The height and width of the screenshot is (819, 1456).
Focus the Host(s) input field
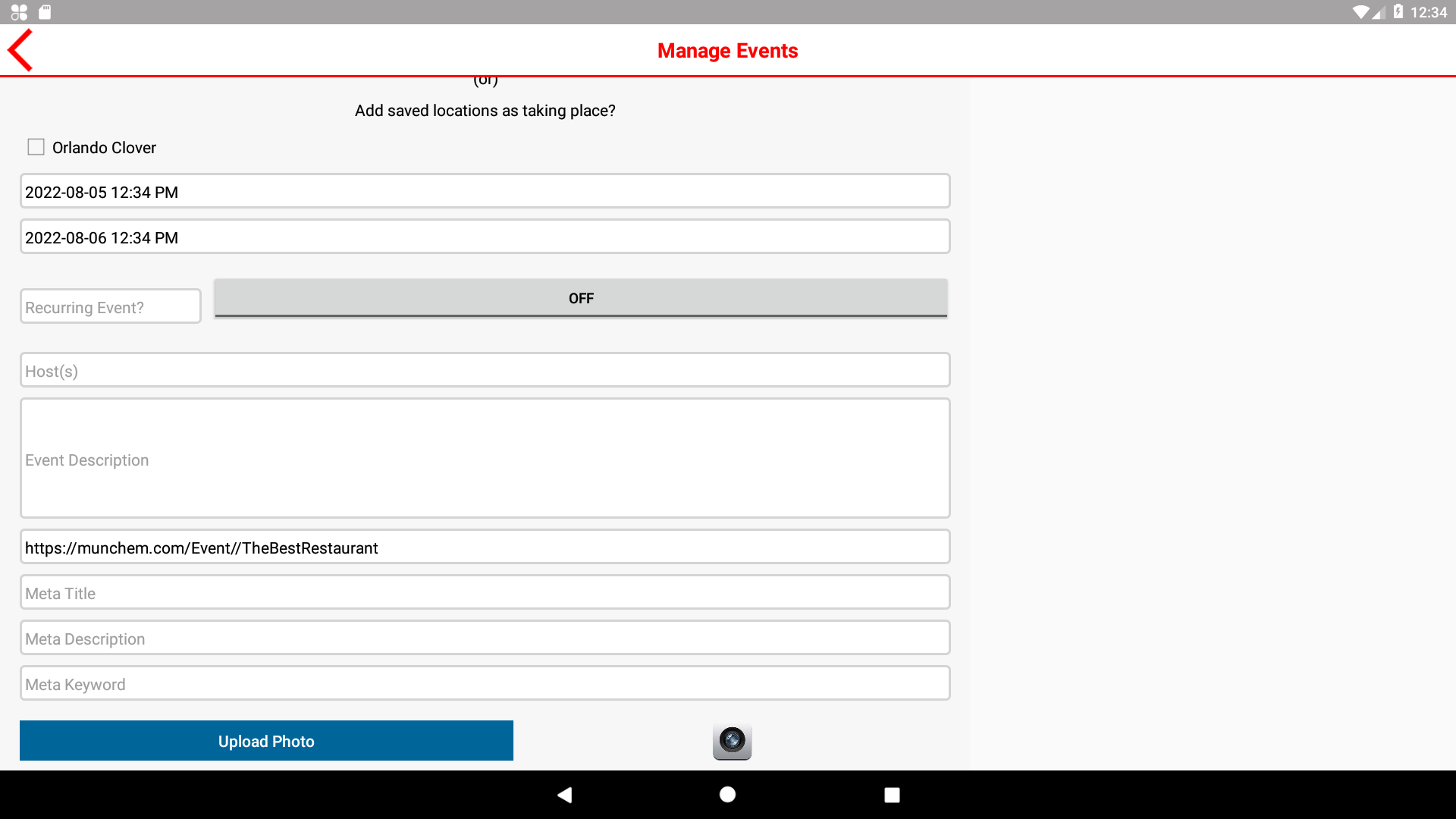tap(485, 371)
